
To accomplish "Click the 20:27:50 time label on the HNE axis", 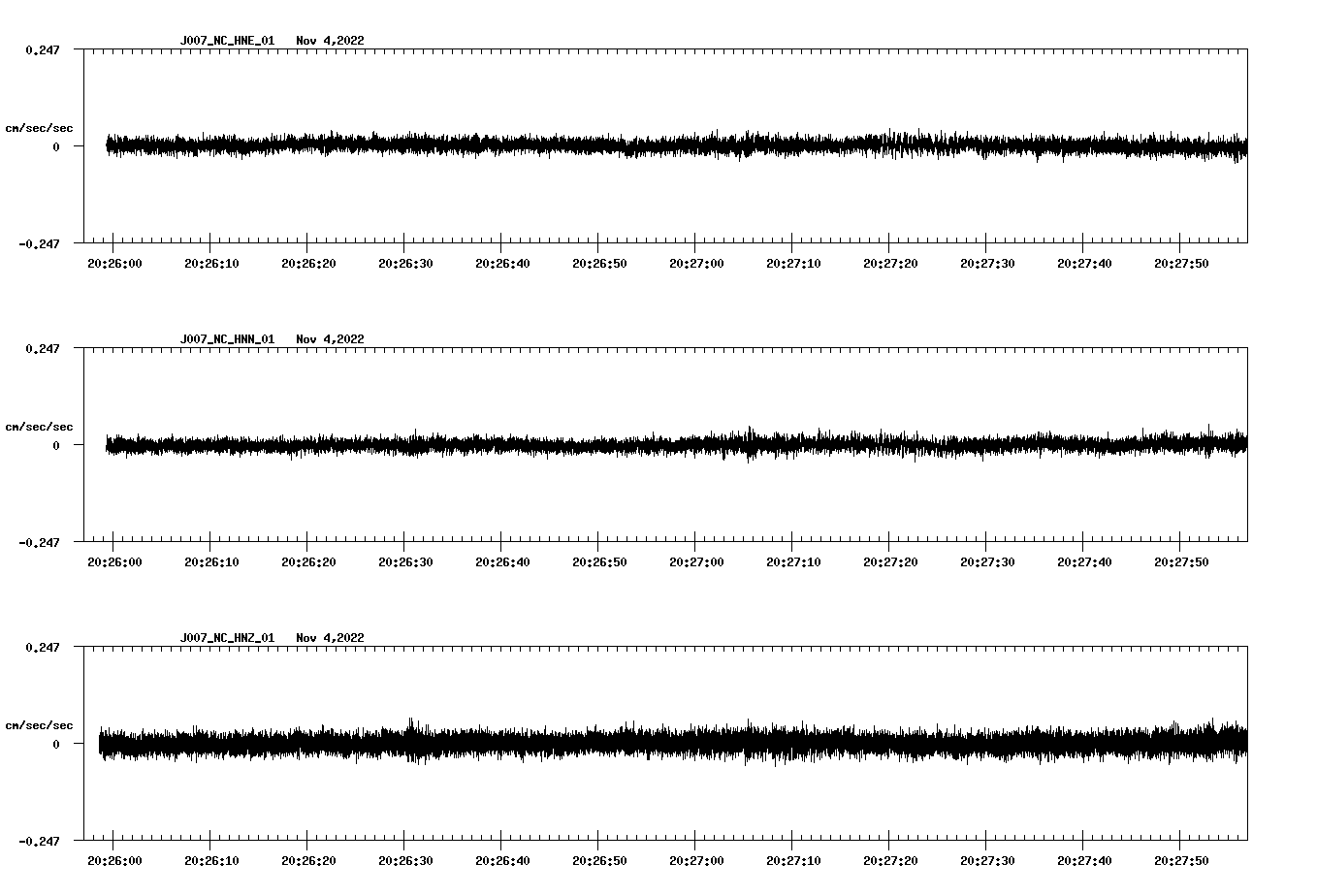I will (x=1181, y=264).
